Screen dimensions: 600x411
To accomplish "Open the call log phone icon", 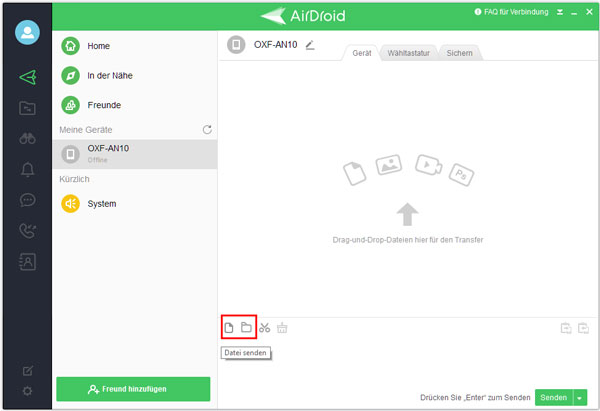I will (27, 231).
